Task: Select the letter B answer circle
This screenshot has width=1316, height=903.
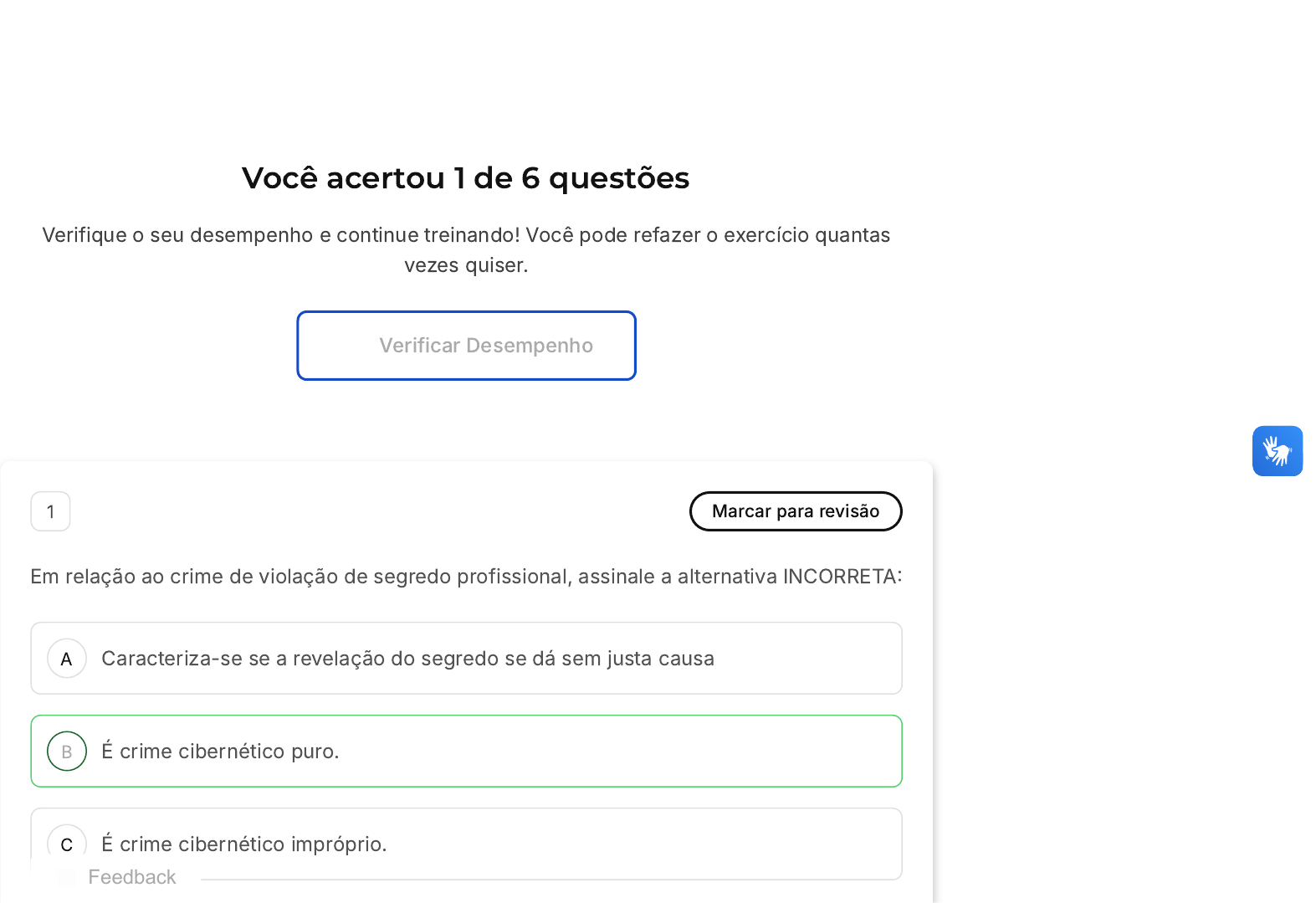Action: [x=67, y=752]
